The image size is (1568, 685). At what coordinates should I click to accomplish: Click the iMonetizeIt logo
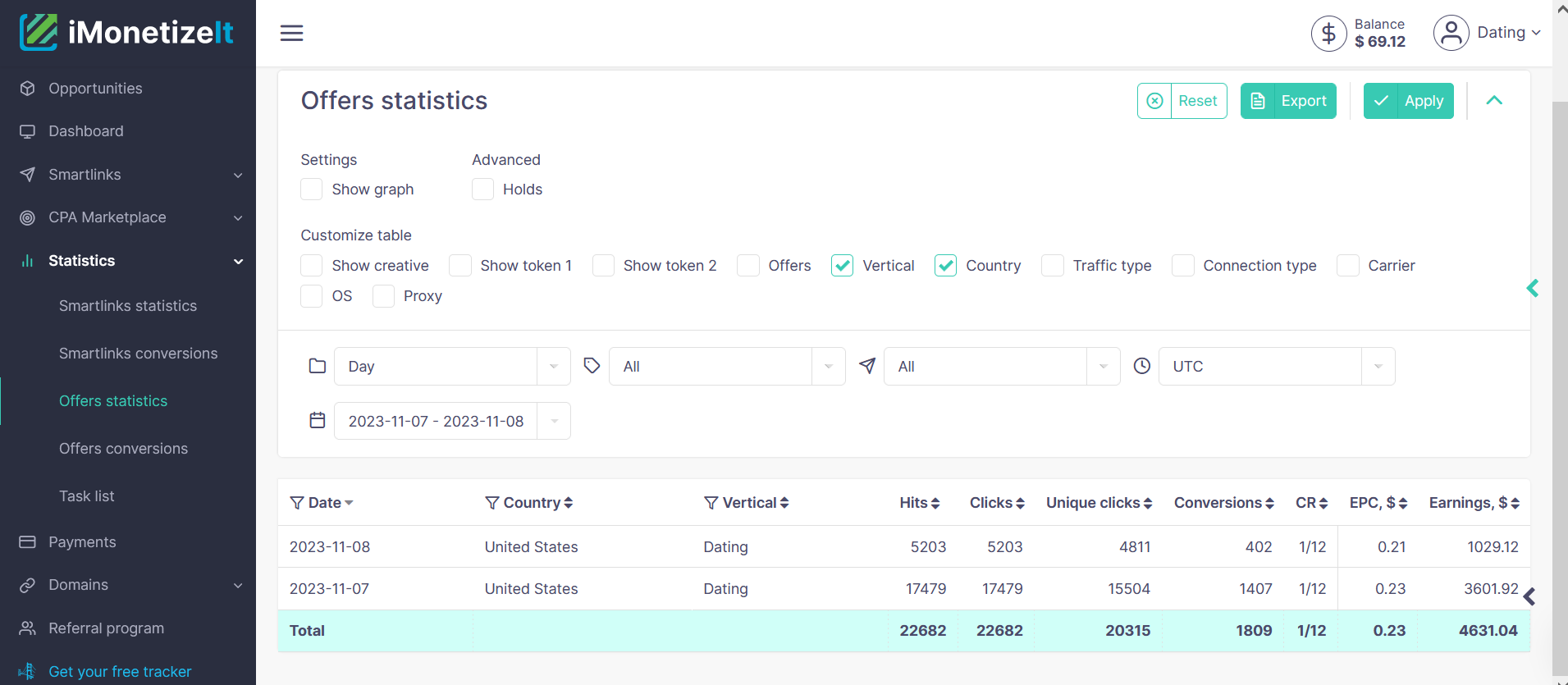point(127,32)
